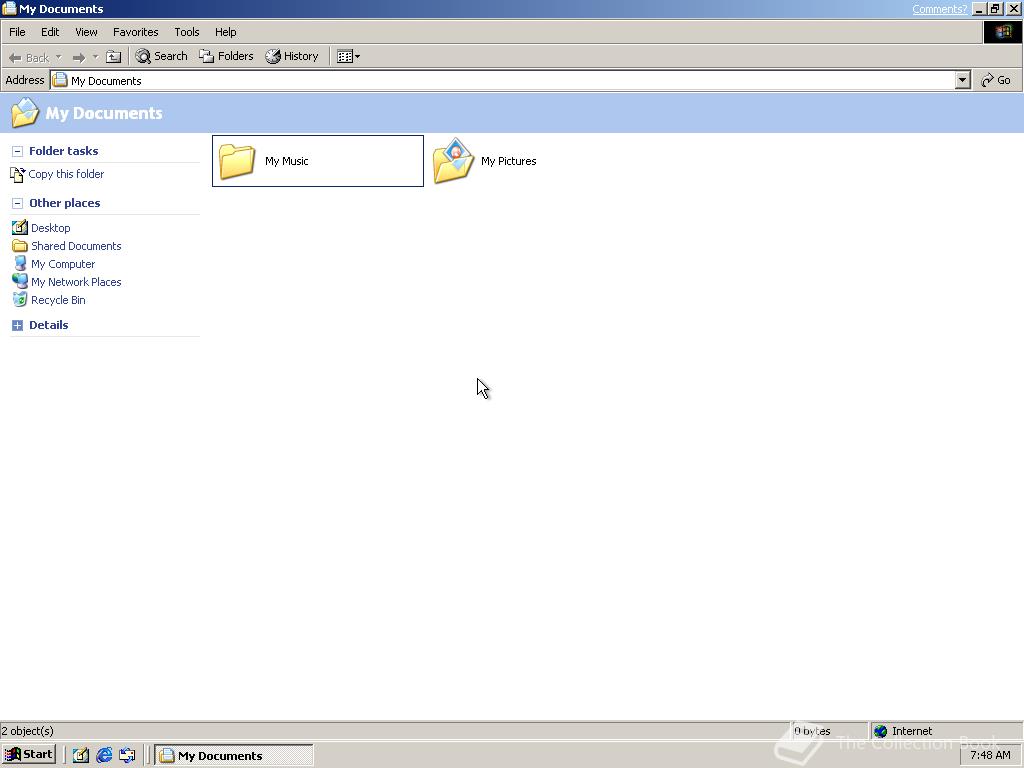Image resolution: width=1024 pixels, height=768 pixels.
Task: Minimize the My Documents window
Action: (979, 9)
